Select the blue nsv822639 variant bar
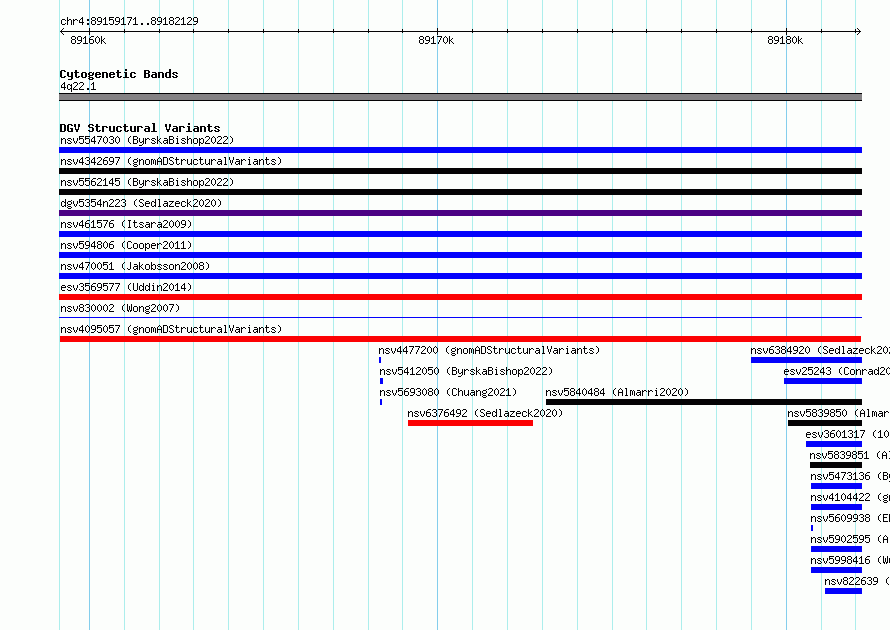 point(843,591)
